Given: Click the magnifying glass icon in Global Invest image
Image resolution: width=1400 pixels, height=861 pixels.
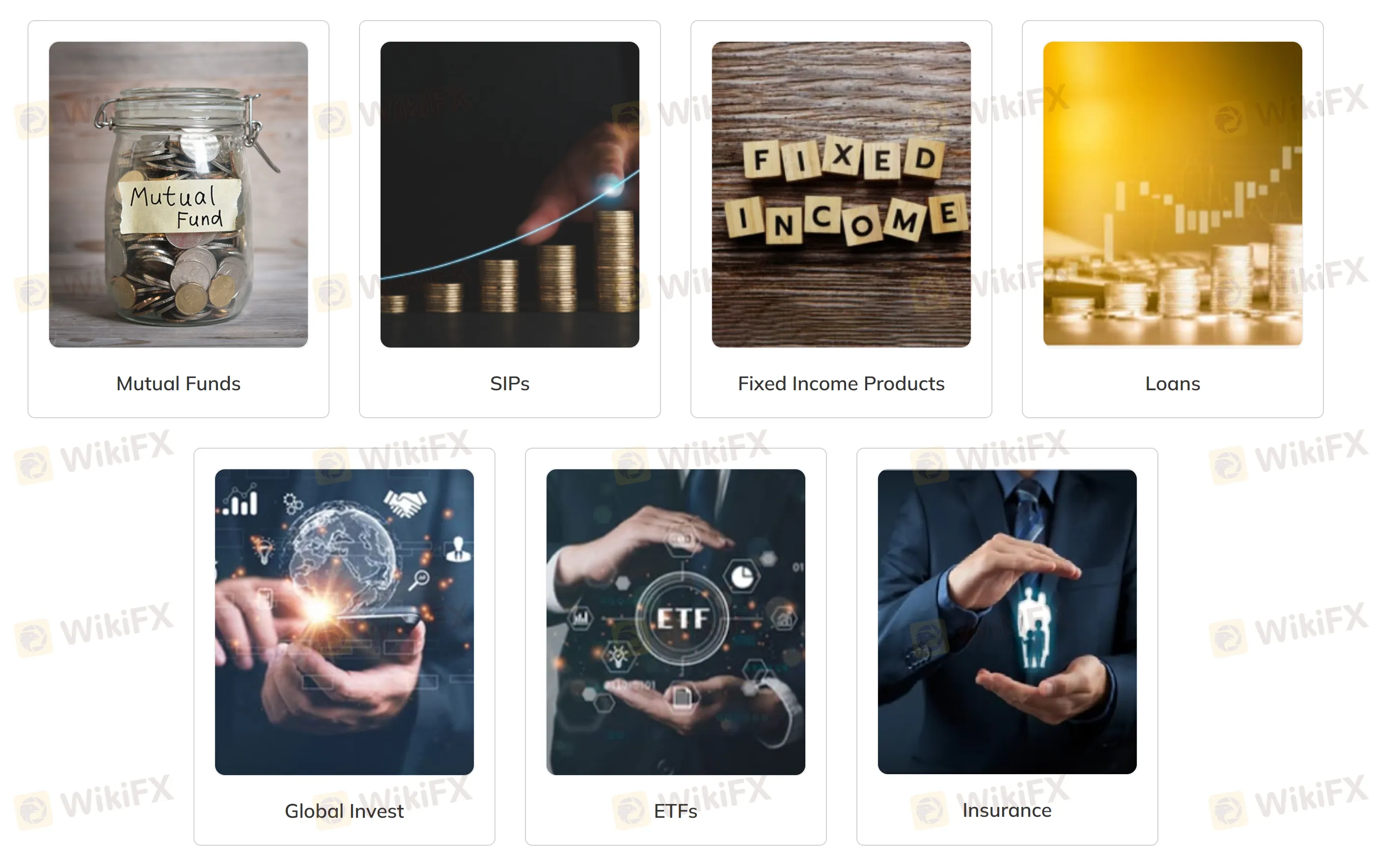Looking at the screenshot, I should coord(419,580).
